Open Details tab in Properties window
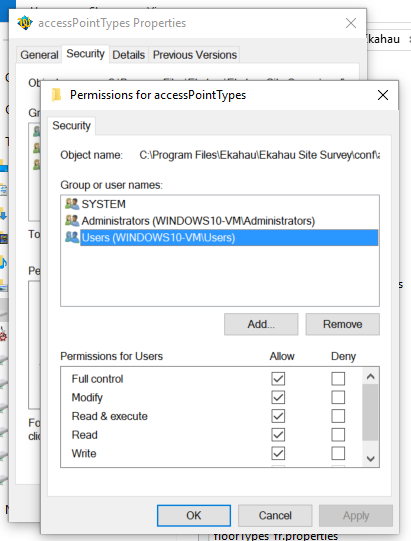 coord(128,55)
